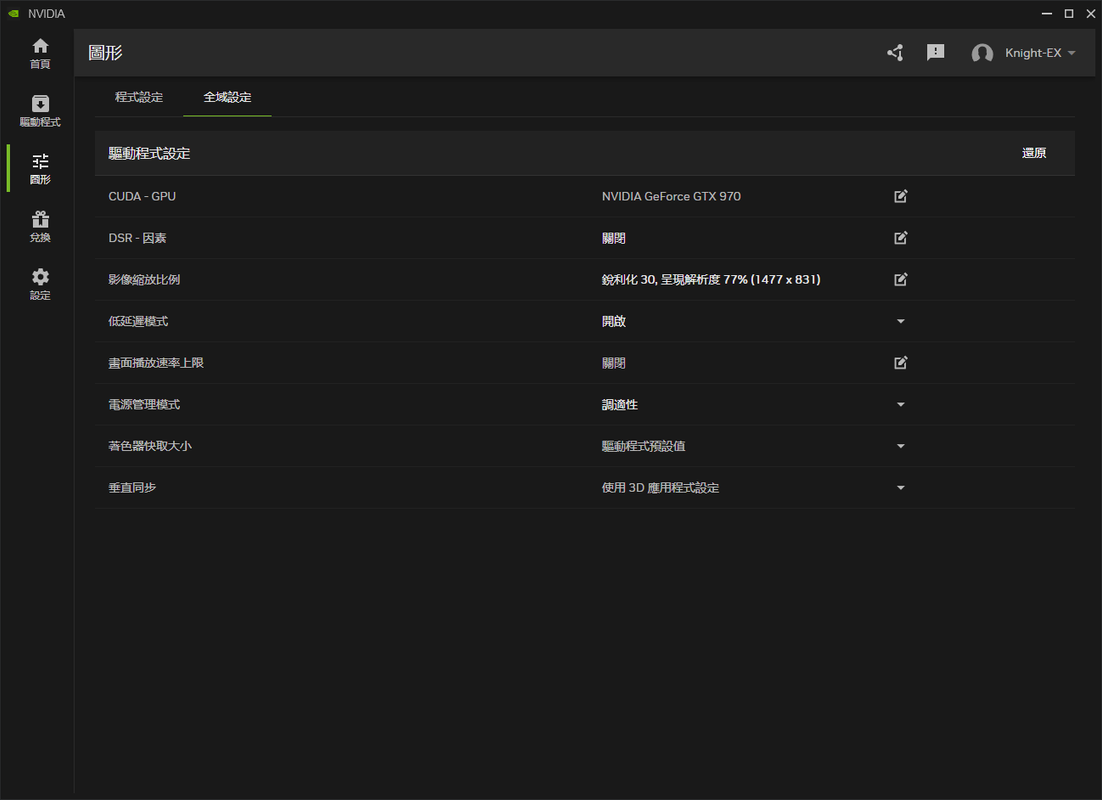Click the 關閉 value in DSR row
Image resolution: width=1102 pixels, height=800 pixels.
click(614, 238)
